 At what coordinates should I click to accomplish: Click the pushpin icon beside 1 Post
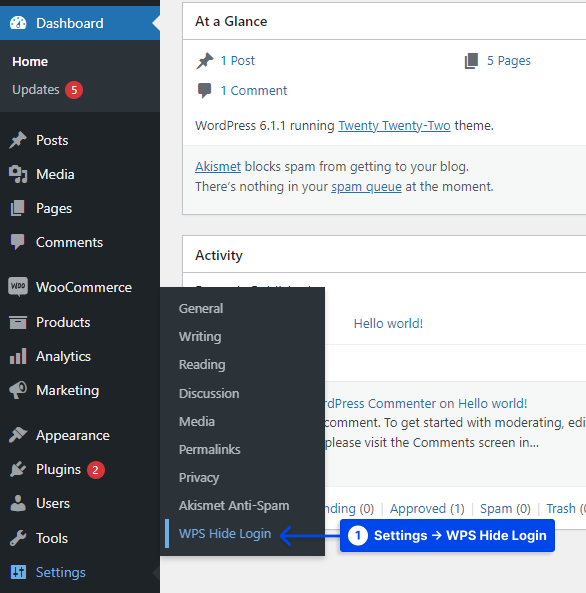coord(205,61)
